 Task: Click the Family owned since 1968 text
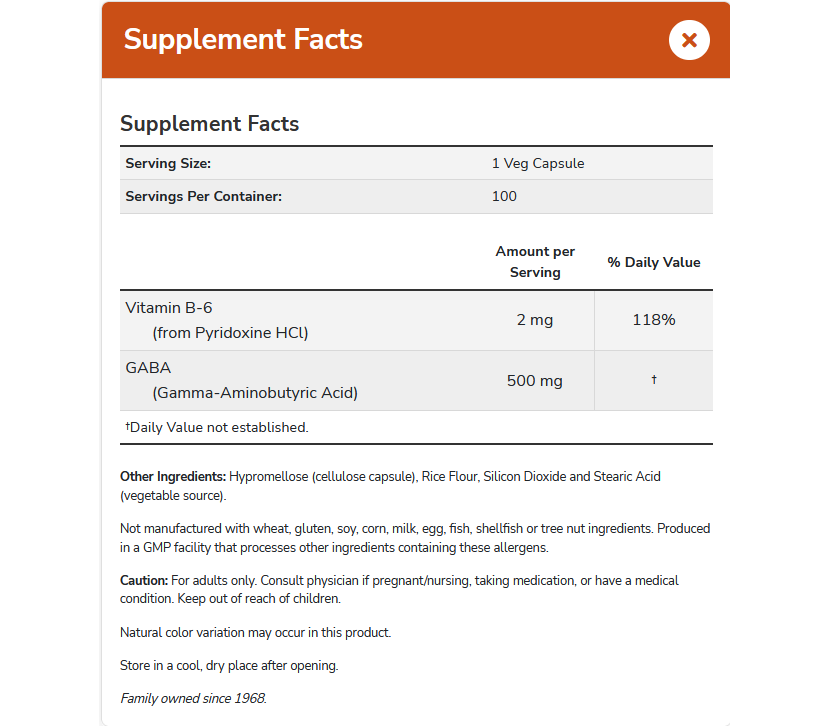(x=193, y=698)
